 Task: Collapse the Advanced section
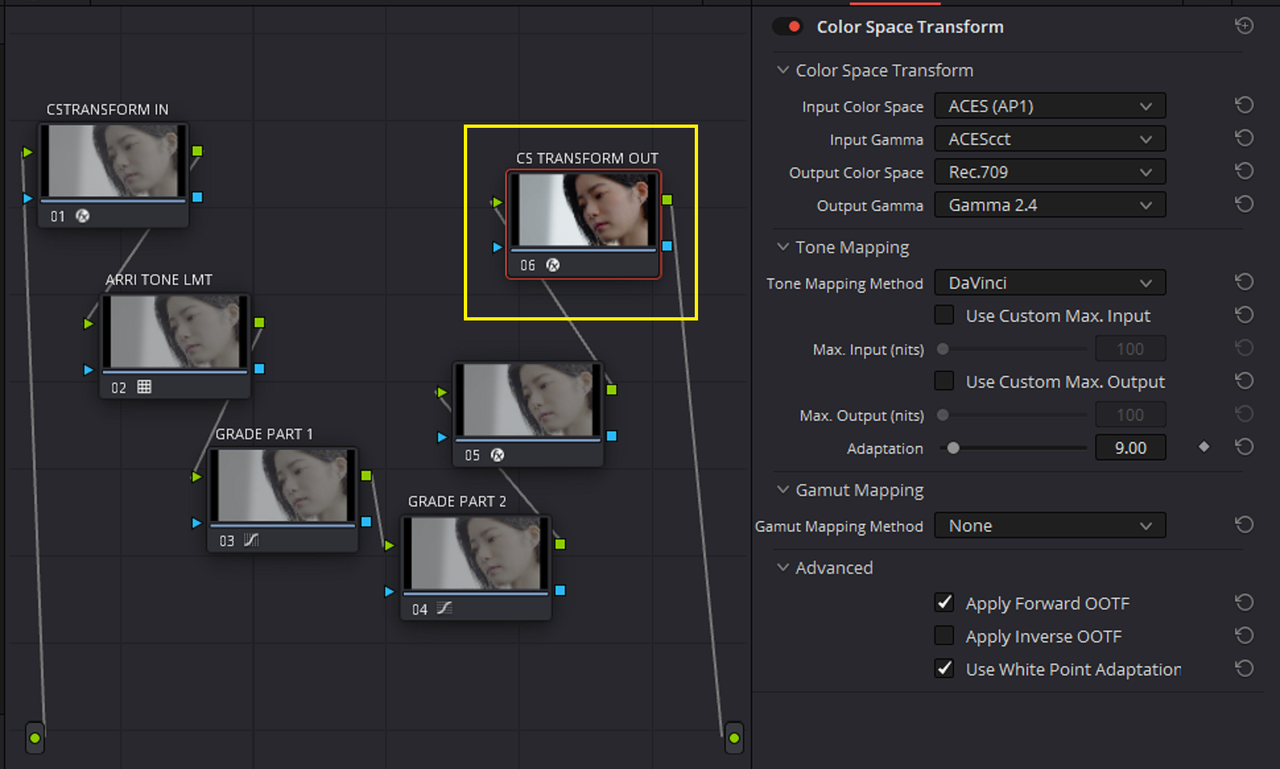pyautogui.click(x=782, y=568)
